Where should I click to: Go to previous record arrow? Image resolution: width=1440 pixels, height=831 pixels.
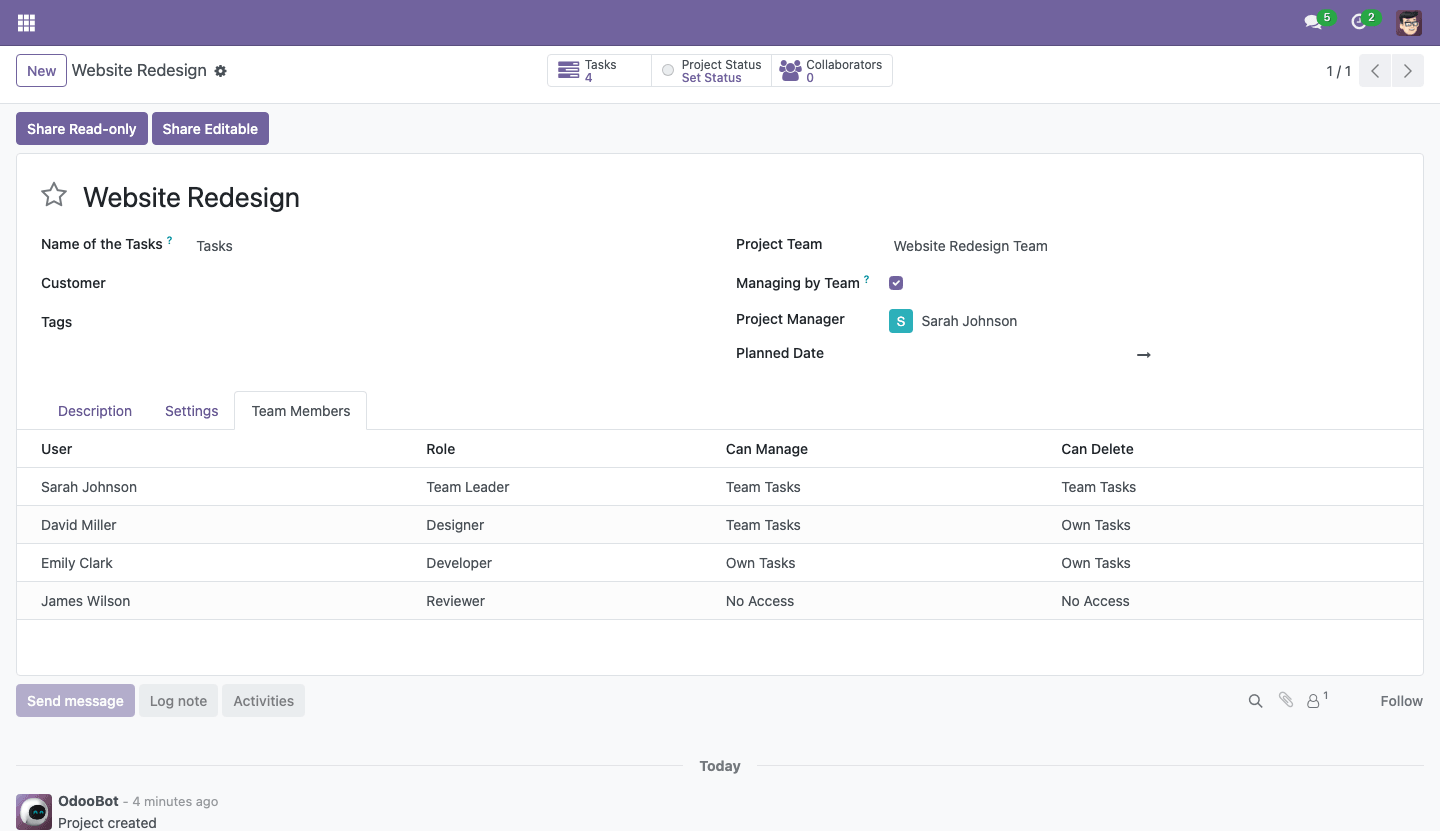1375,71
